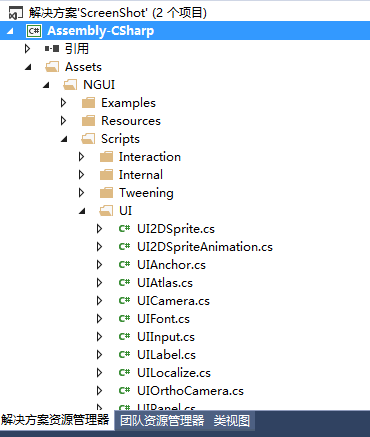Click the C# file icon of UIInput.cs

[124, 337]
